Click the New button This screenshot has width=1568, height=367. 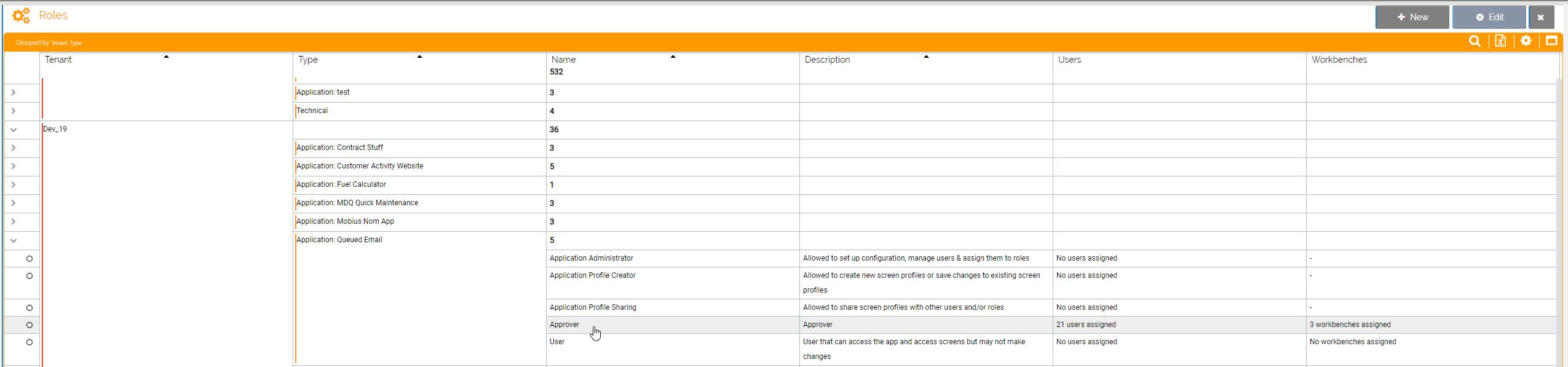1412,17
